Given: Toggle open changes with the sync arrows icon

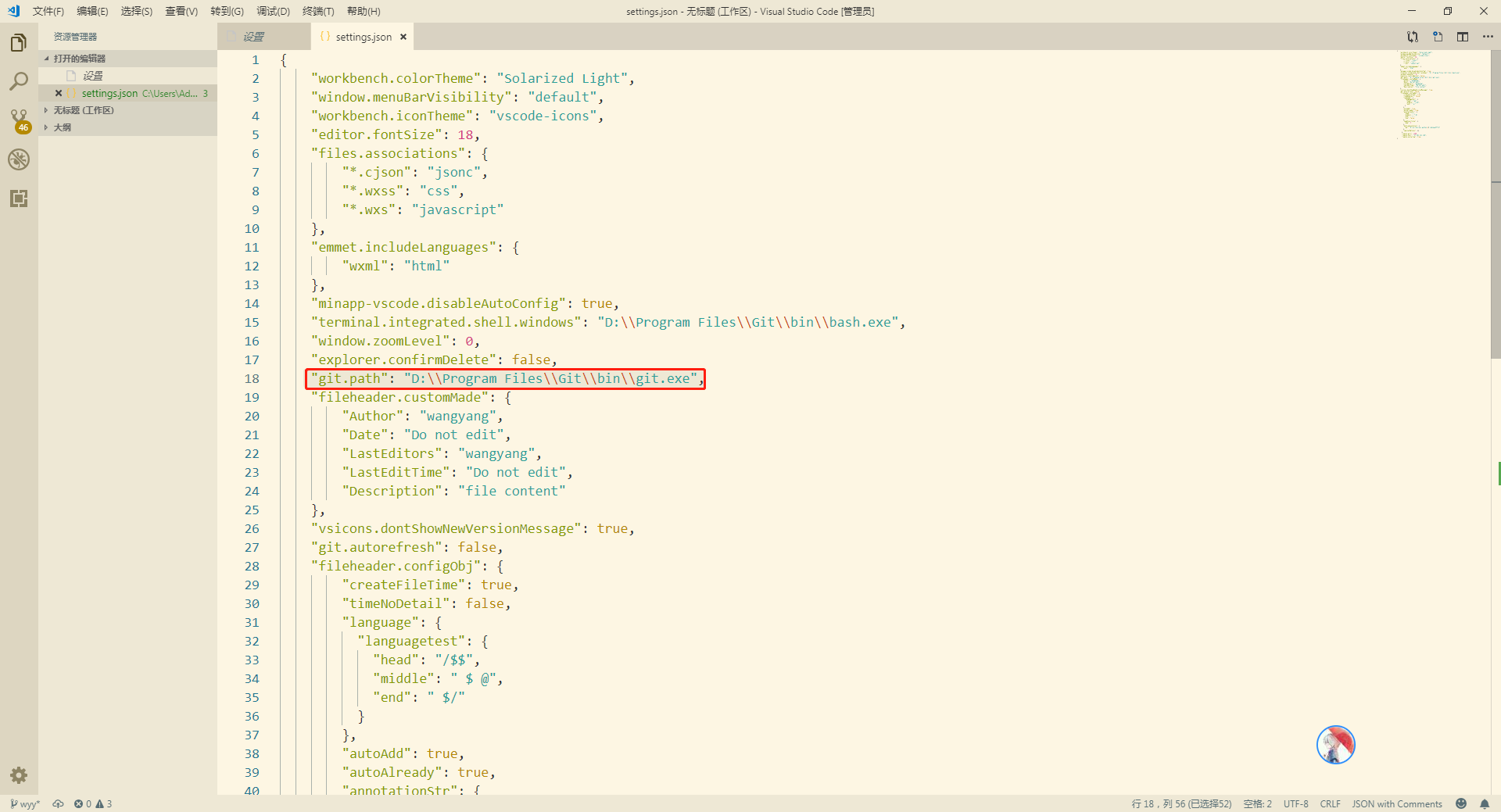Looking at the screenshot, I should tap(1412, 37).
